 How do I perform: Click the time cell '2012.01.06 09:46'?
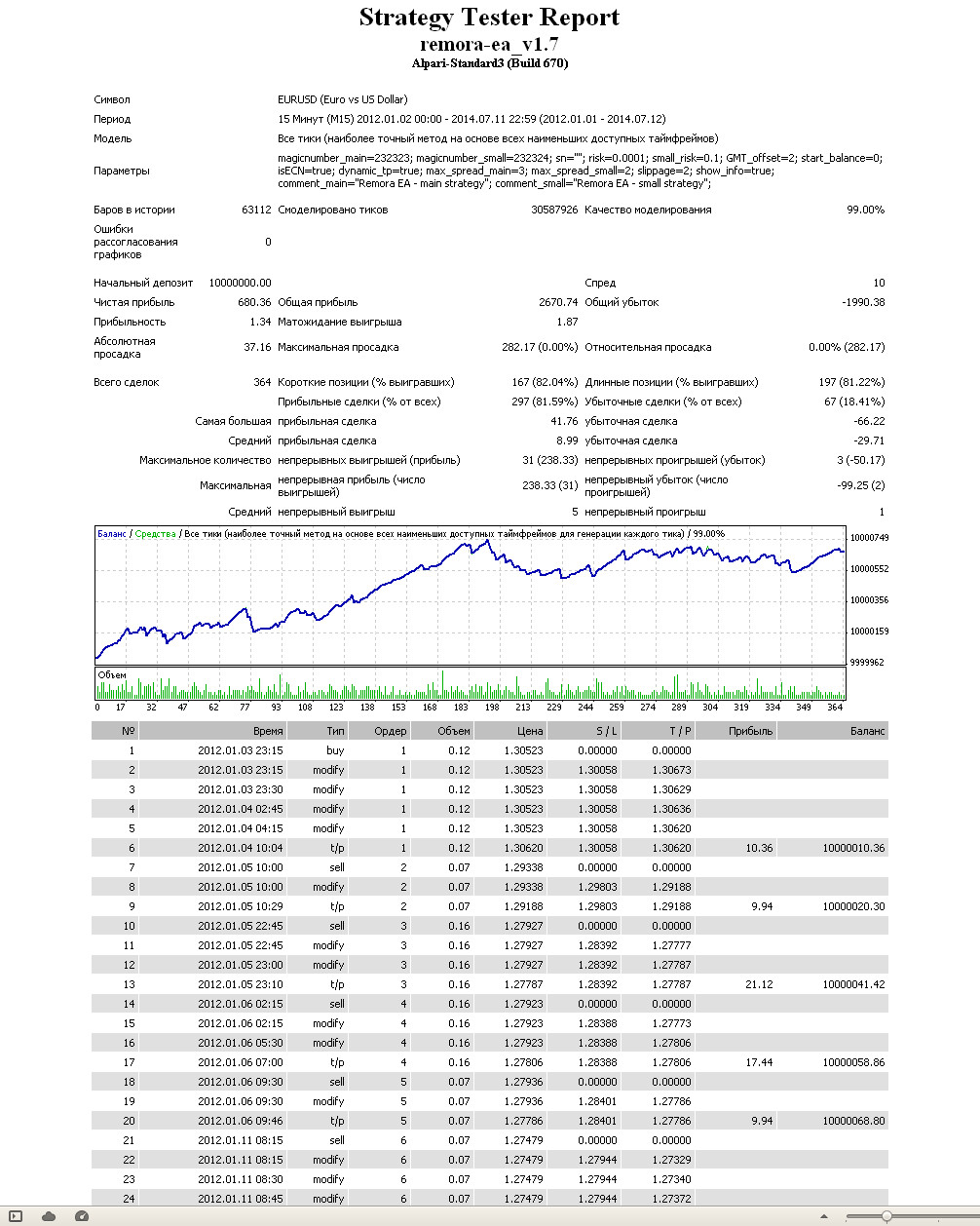tap(241, 1121)
